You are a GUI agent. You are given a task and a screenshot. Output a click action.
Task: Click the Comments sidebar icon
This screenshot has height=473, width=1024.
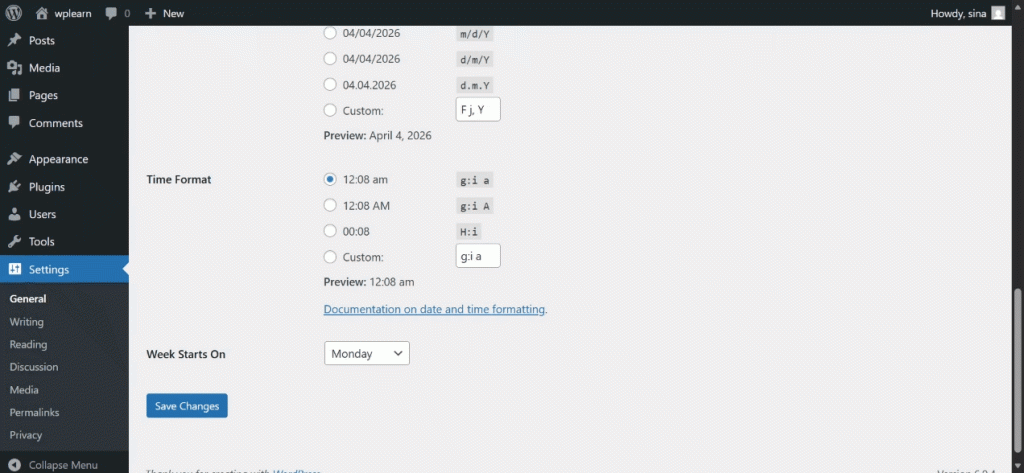[14, 123]
